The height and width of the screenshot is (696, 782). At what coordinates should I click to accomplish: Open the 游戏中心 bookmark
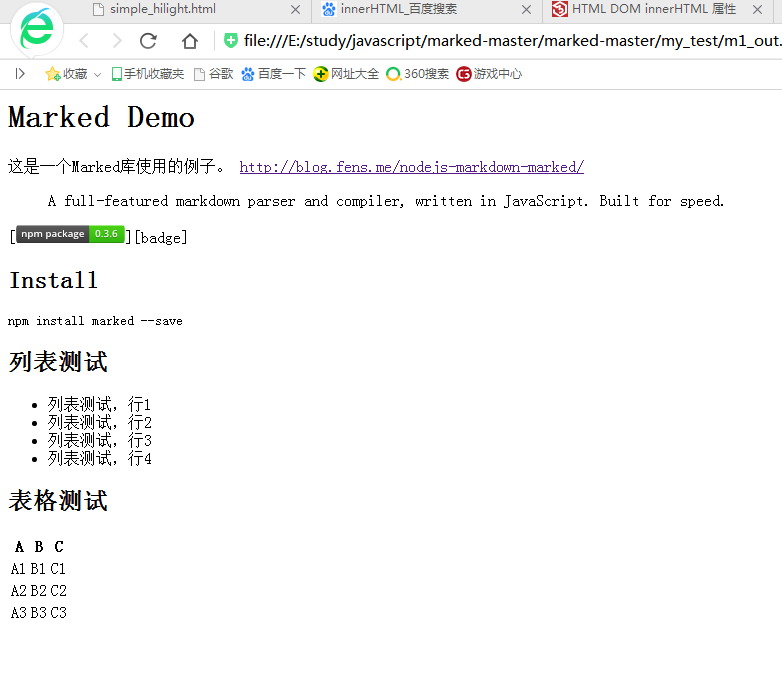tap(489, 74)
